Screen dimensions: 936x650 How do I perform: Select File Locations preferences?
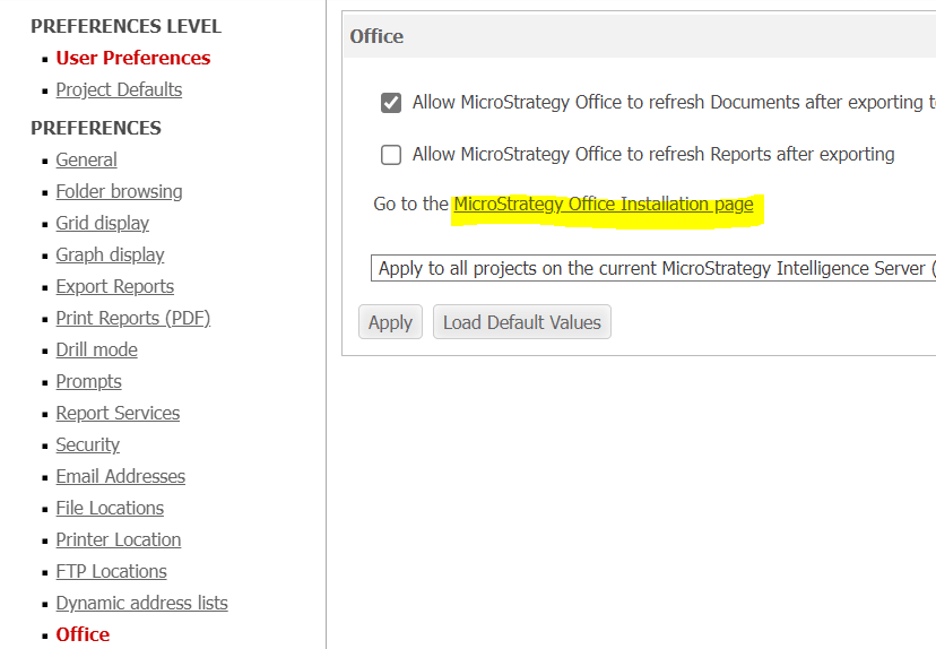[110, 508]
